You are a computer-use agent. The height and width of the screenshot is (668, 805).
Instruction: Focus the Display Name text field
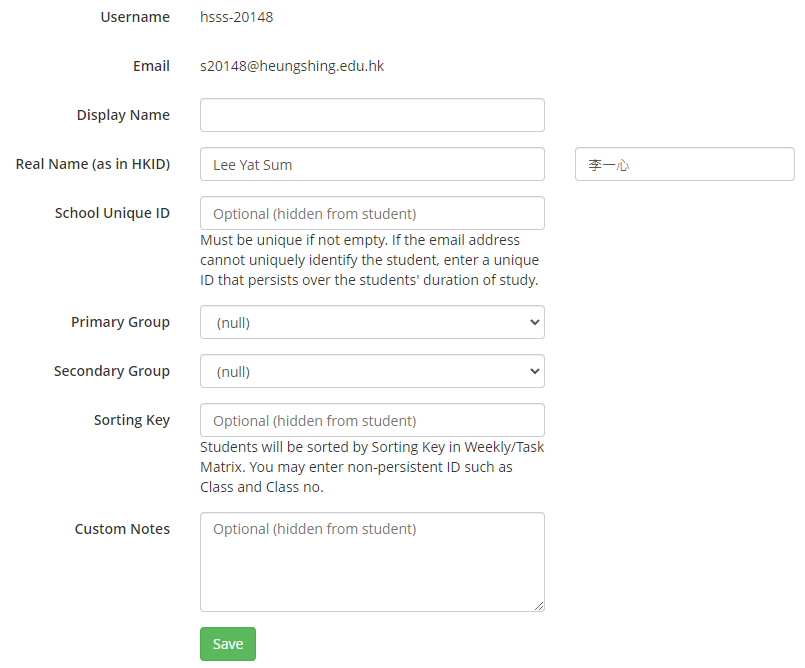[372, 115]
